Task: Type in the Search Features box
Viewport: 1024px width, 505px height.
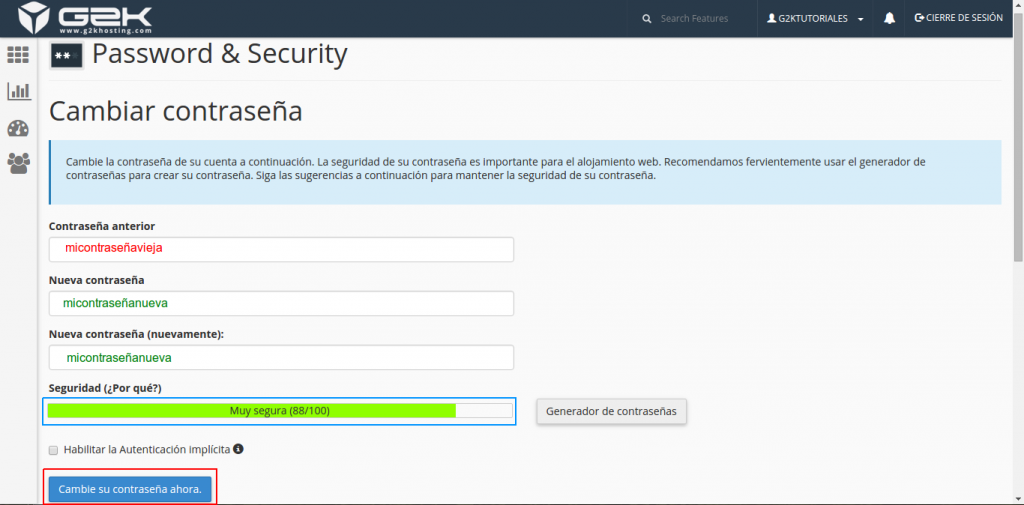Action: (x=700, y=18)
